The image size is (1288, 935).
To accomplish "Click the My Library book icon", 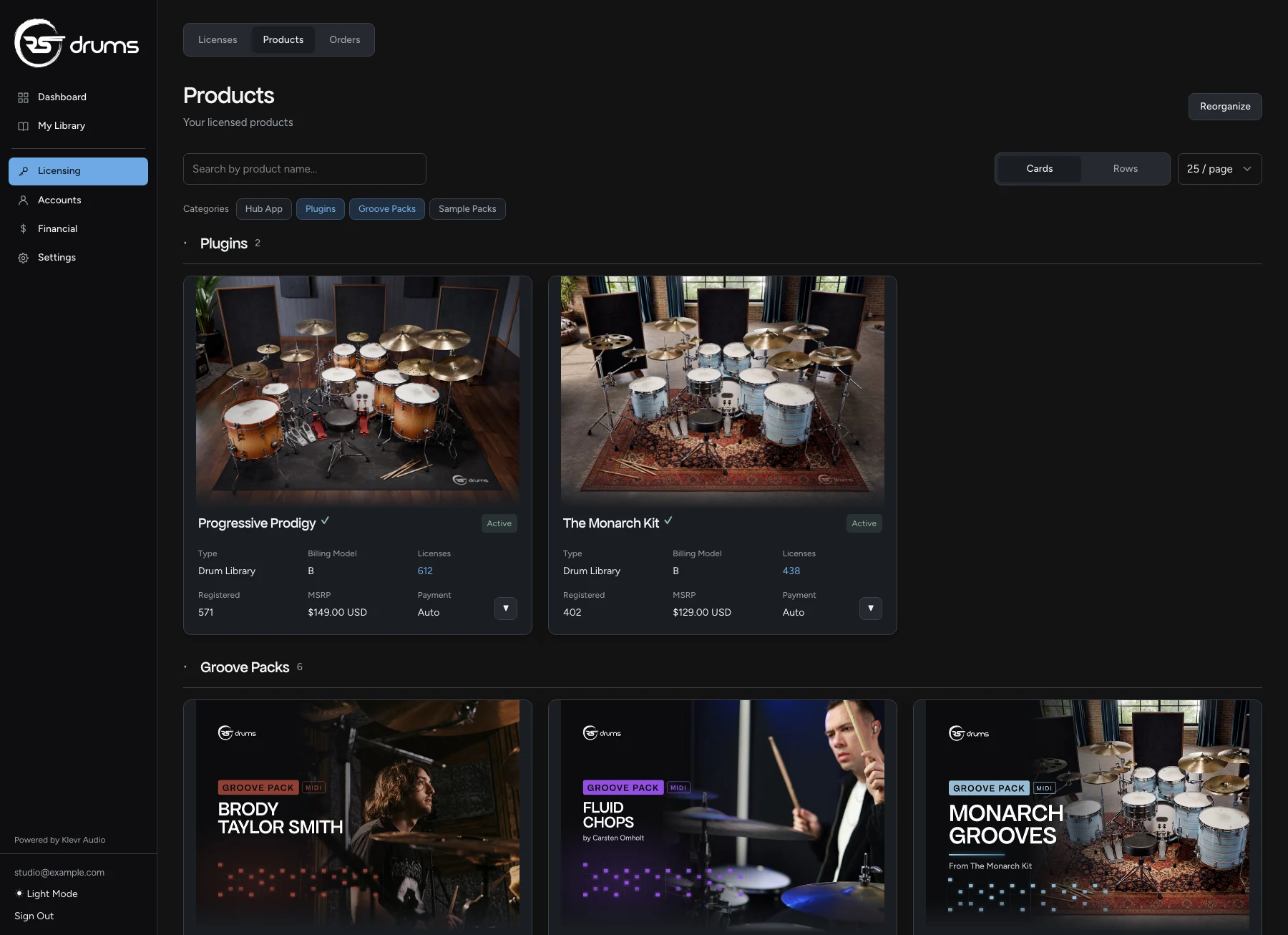I will (x=23, y=126).
